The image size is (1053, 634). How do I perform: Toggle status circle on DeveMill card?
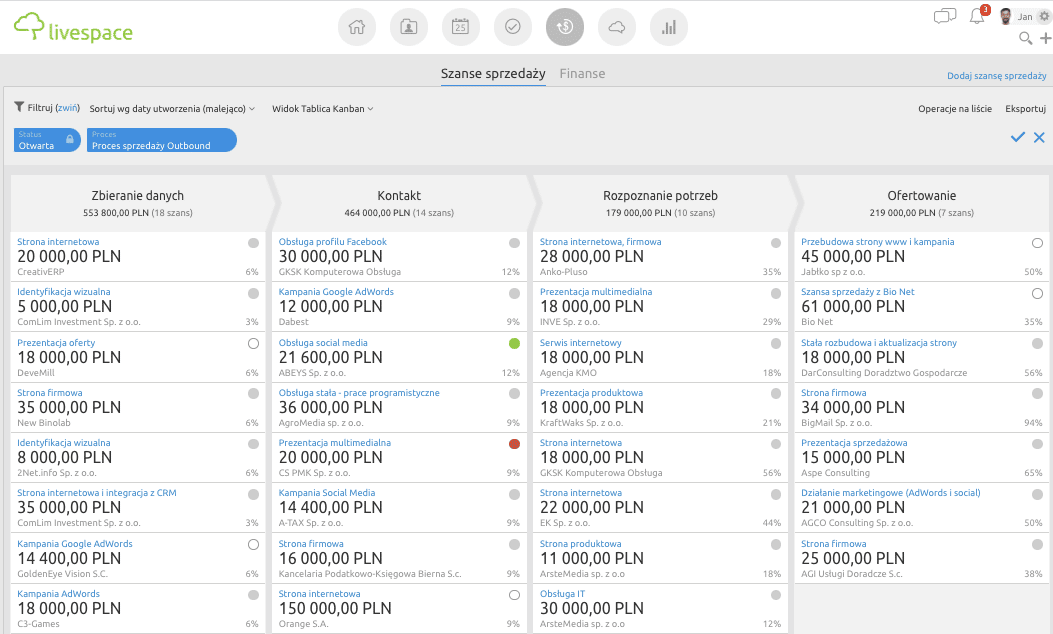point(253,344)
